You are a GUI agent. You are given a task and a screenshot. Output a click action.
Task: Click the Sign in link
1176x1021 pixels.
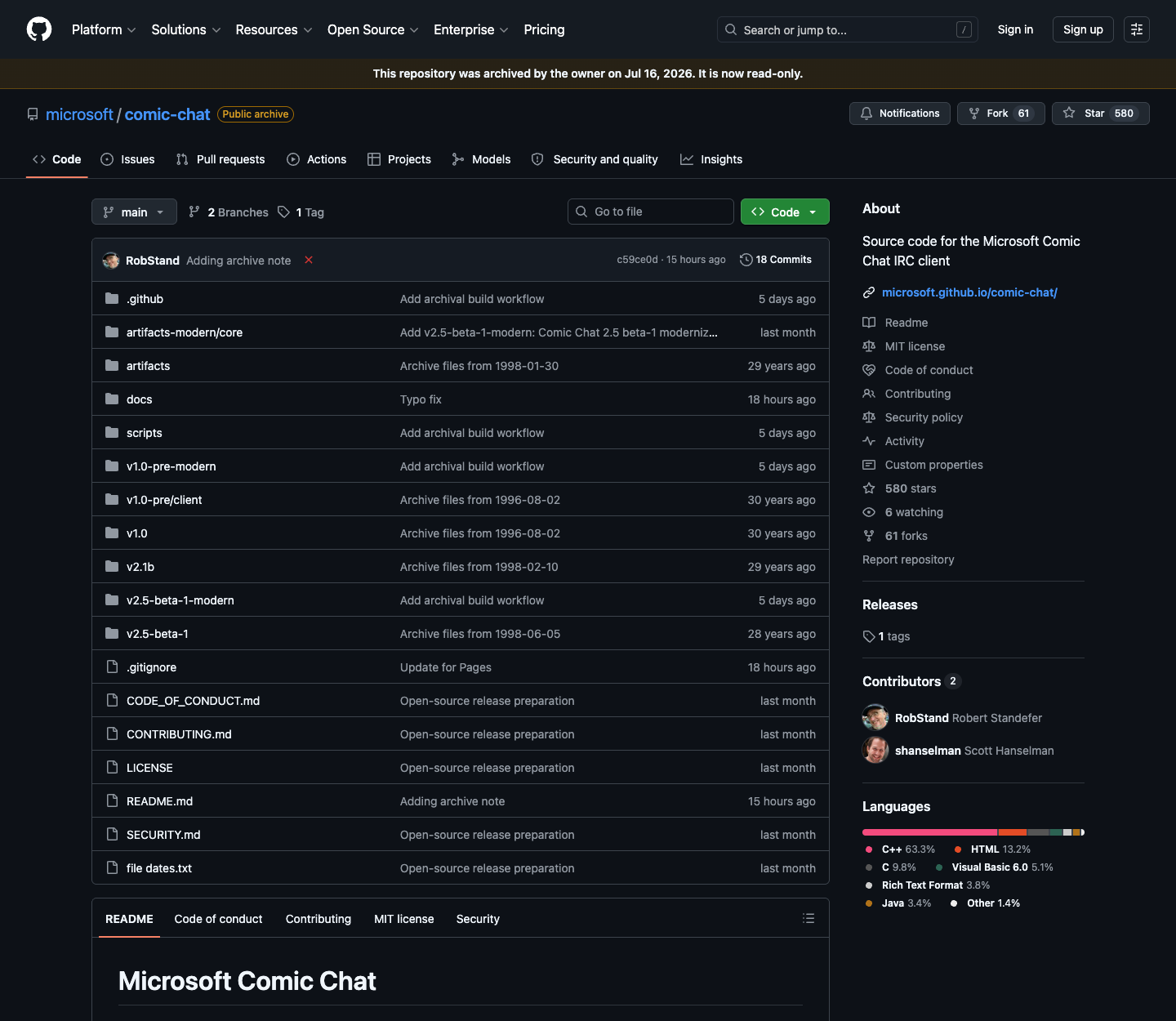(x=1015, y=29)
